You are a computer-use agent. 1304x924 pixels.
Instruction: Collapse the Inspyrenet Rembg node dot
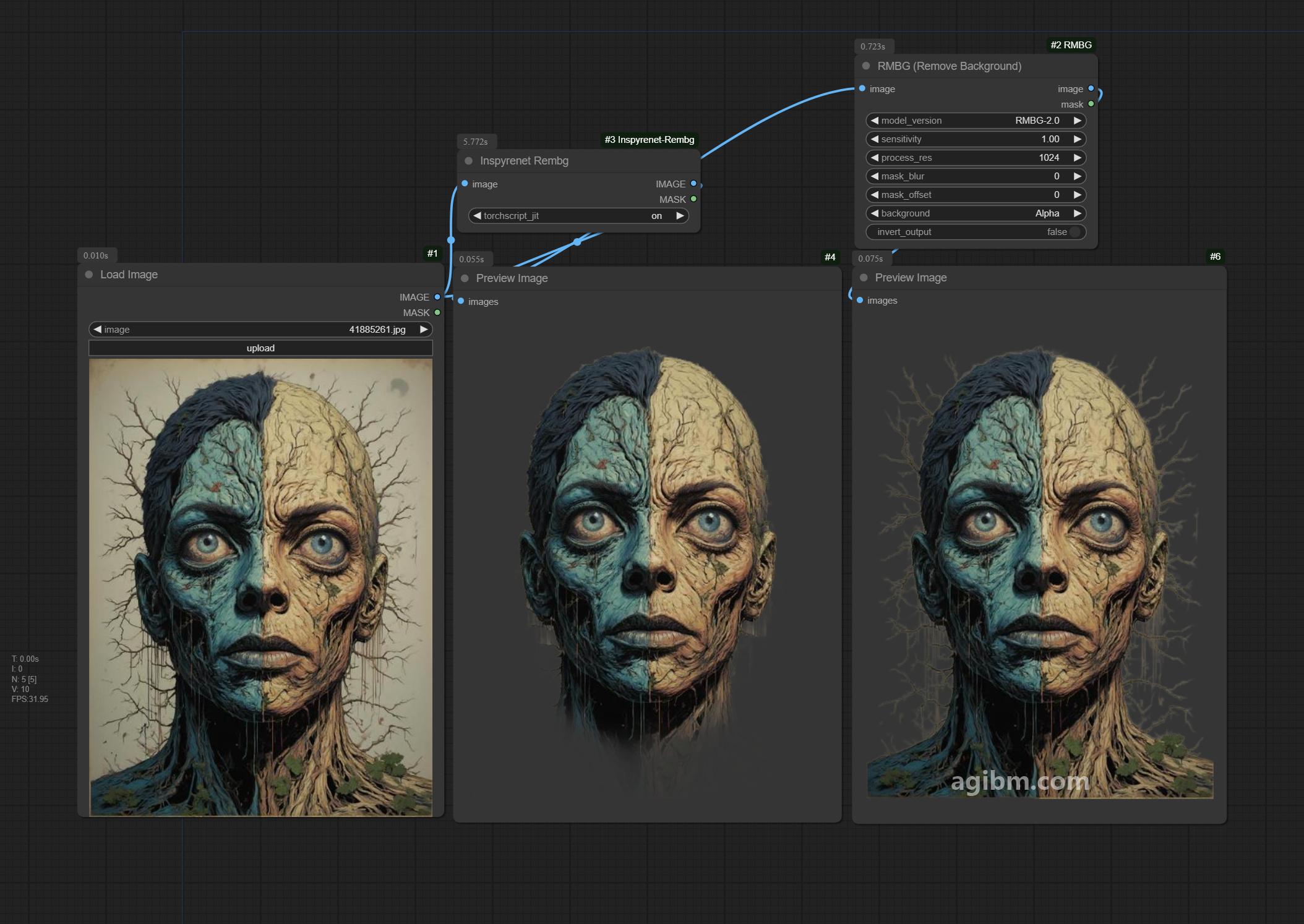(468, 161)
